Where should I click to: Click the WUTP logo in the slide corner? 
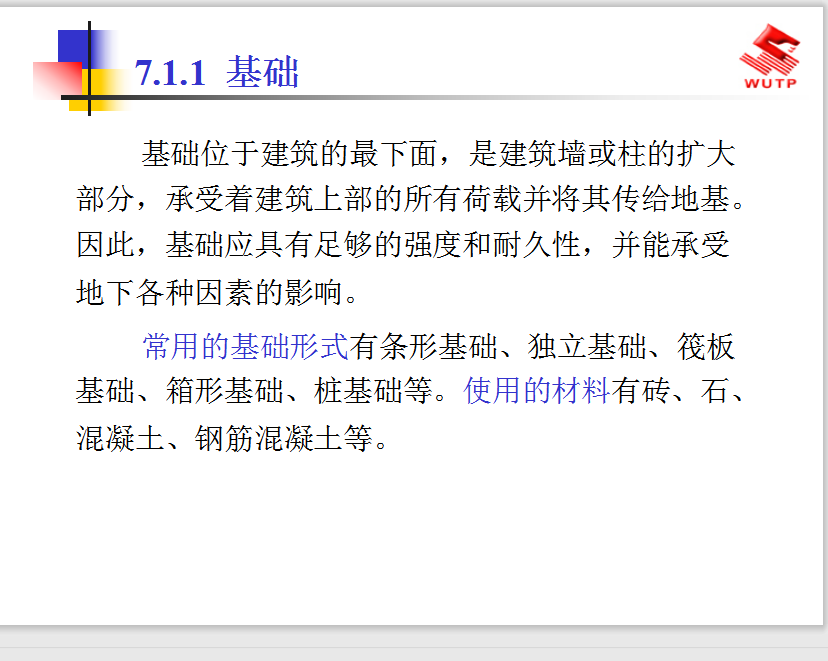pos(769,56)
